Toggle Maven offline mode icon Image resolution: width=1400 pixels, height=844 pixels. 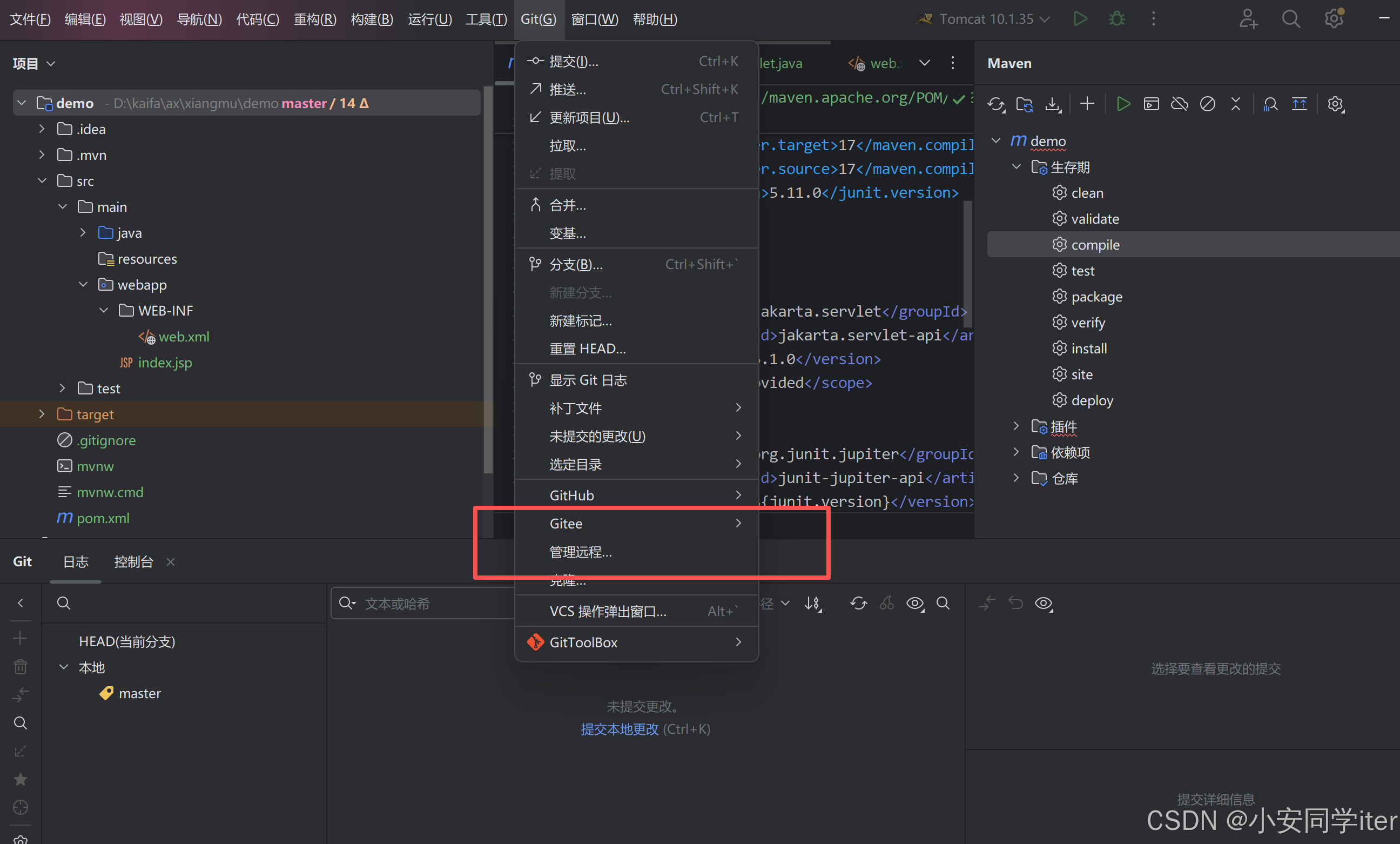click(x=1180, y=104)
